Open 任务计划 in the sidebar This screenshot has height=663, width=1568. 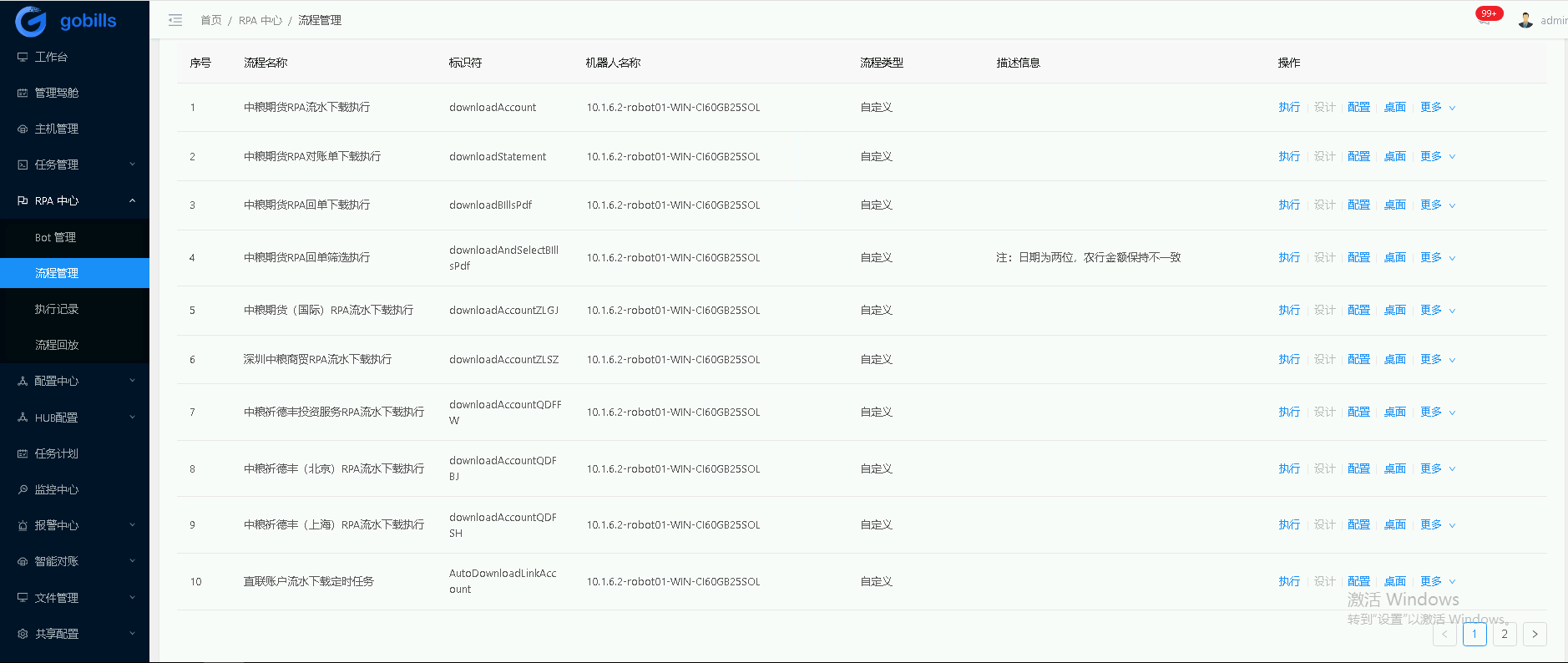coord(56,453)
